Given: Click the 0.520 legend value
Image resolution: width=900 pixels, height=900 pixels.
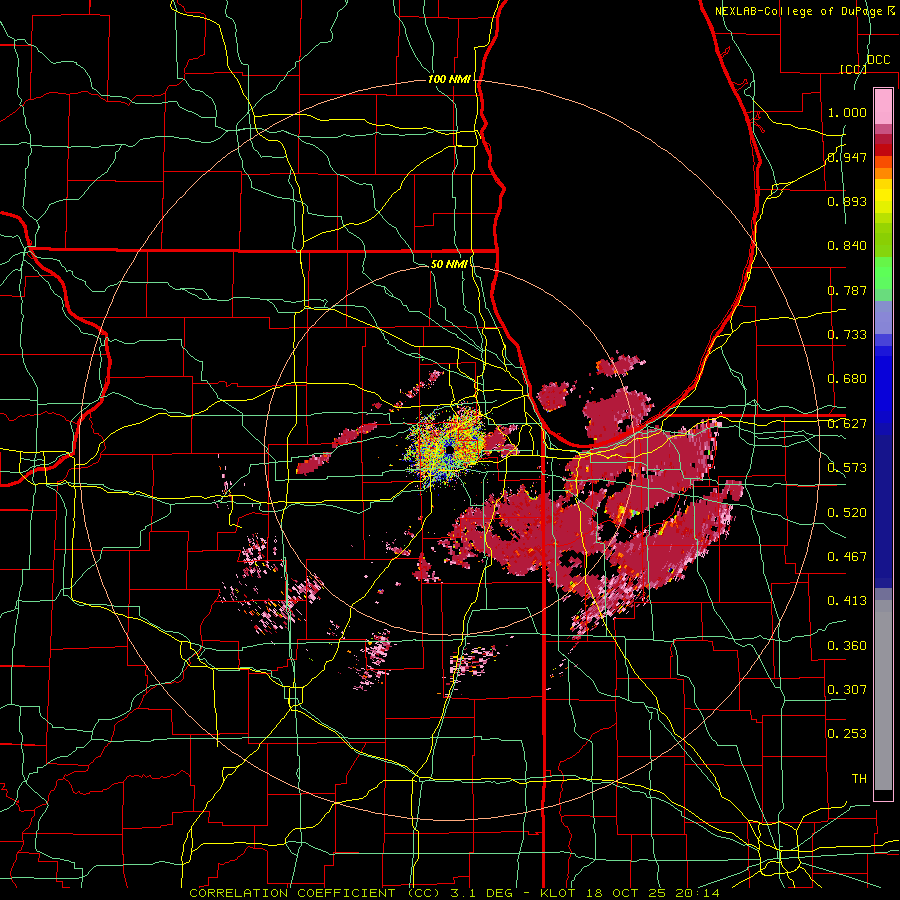Looking at the screenshot, I should [x=847, y=513].
